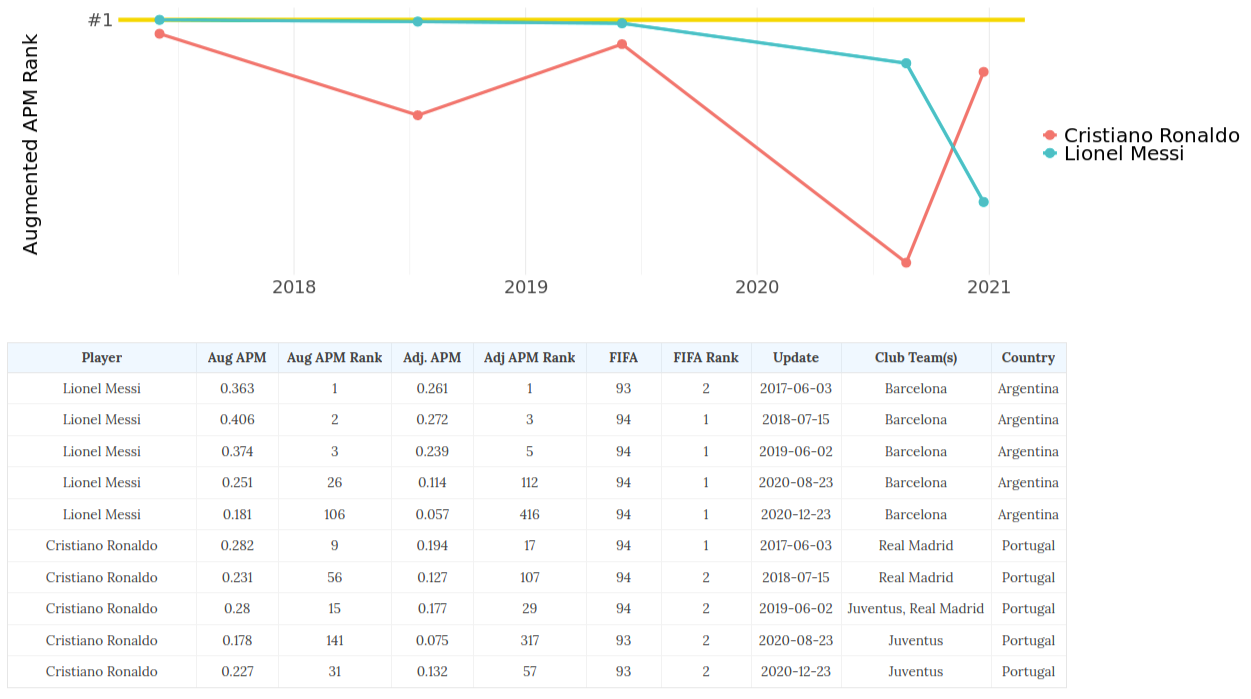1251x699 pixels.
Task: Select the Aug APM Rank cell showing 141
Action: (334, 640)
